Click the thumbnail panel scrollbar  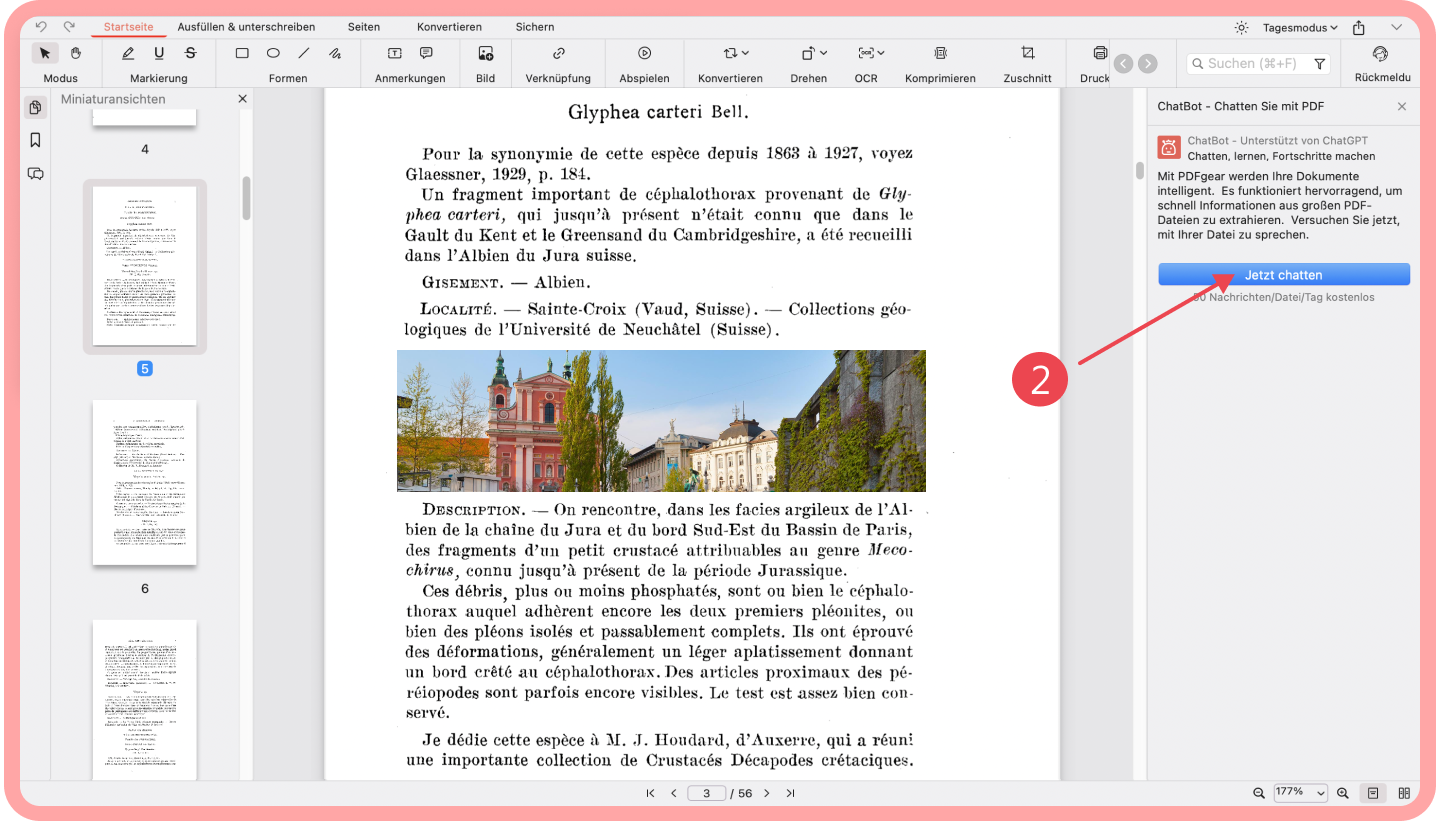246,198
